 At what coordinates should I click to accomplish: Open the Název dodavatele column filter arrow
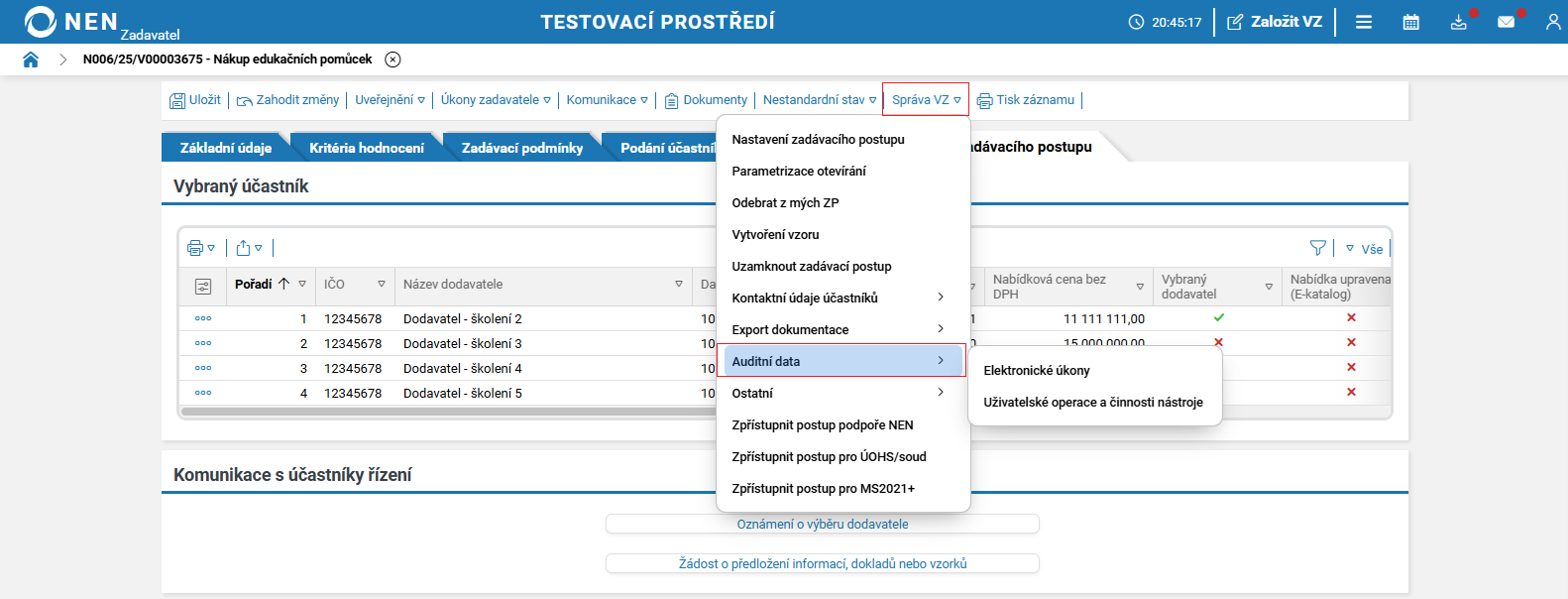[x=679, y=285]
